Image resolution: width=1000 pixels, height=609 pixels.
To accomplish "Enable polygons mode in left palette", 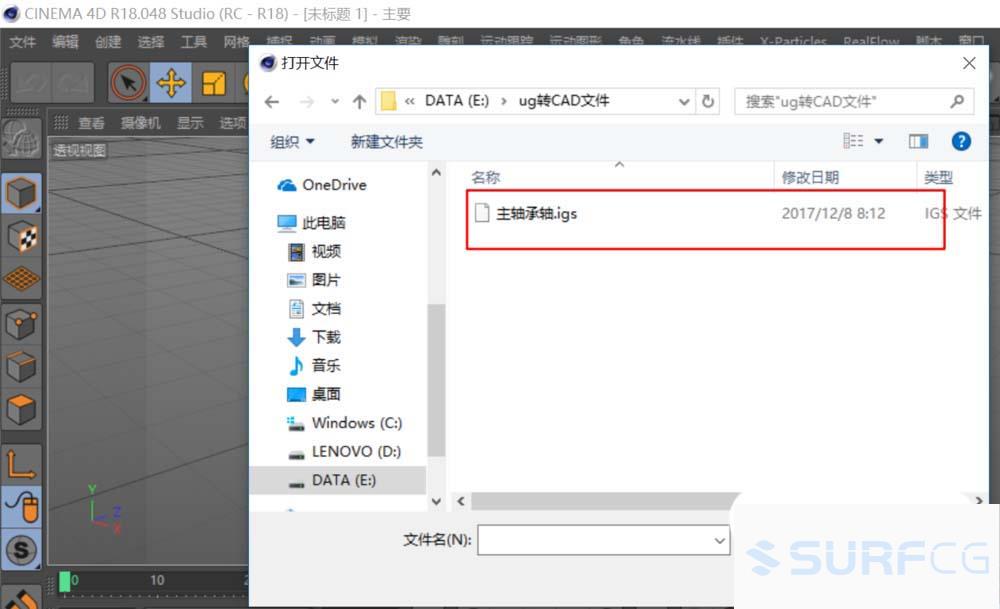I will coord(21,409).
